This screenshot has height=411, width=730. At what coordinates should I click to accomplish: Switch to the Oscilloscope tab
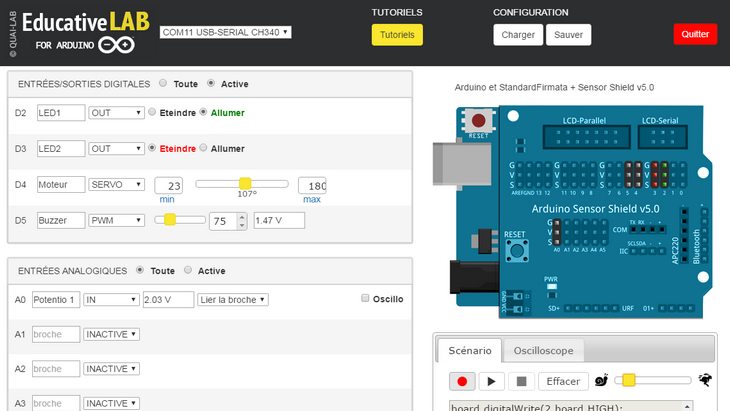coord(543,350)
